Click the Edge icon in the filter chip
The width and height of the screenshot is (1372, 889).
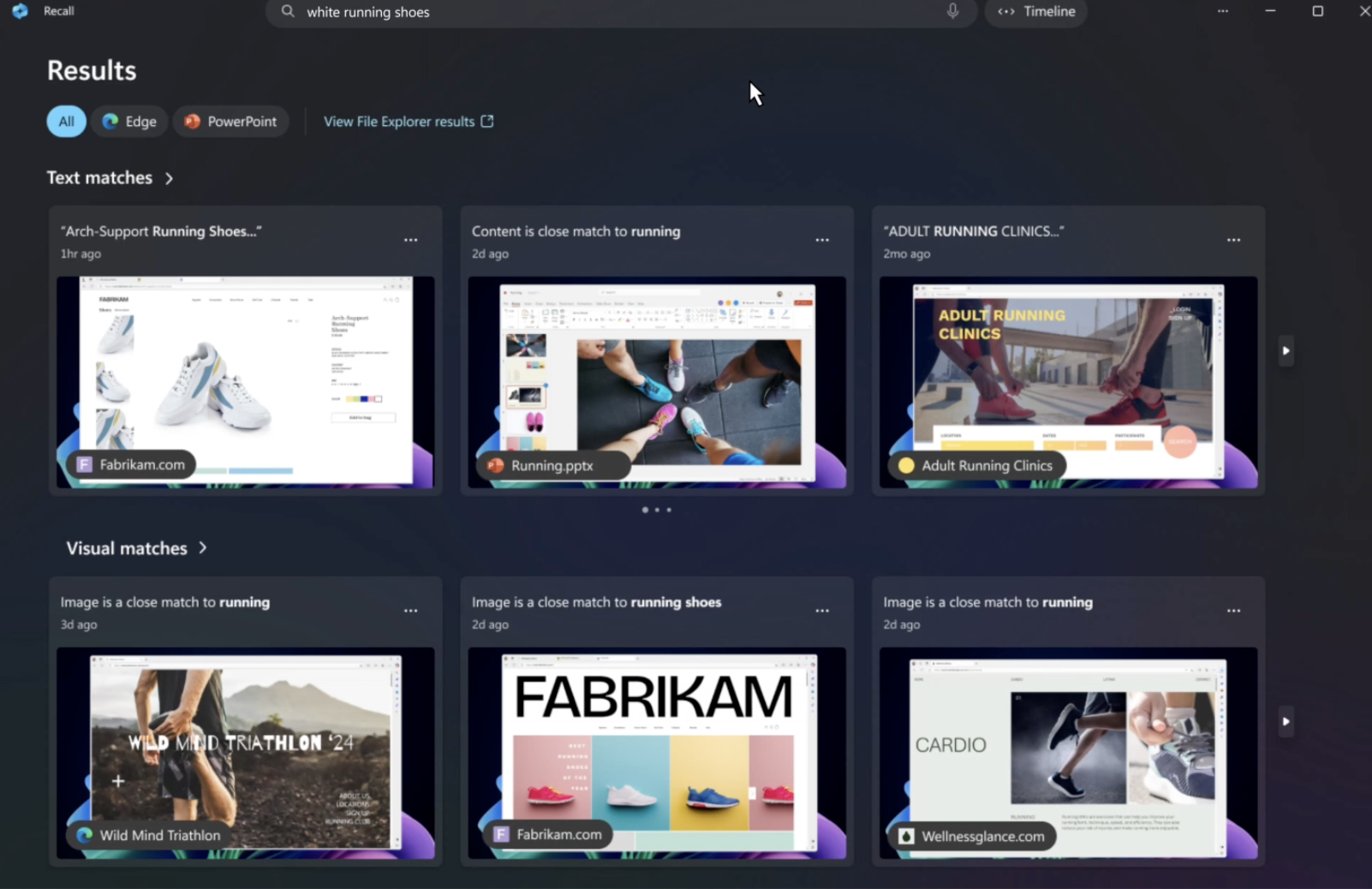(x=110, y=122)
